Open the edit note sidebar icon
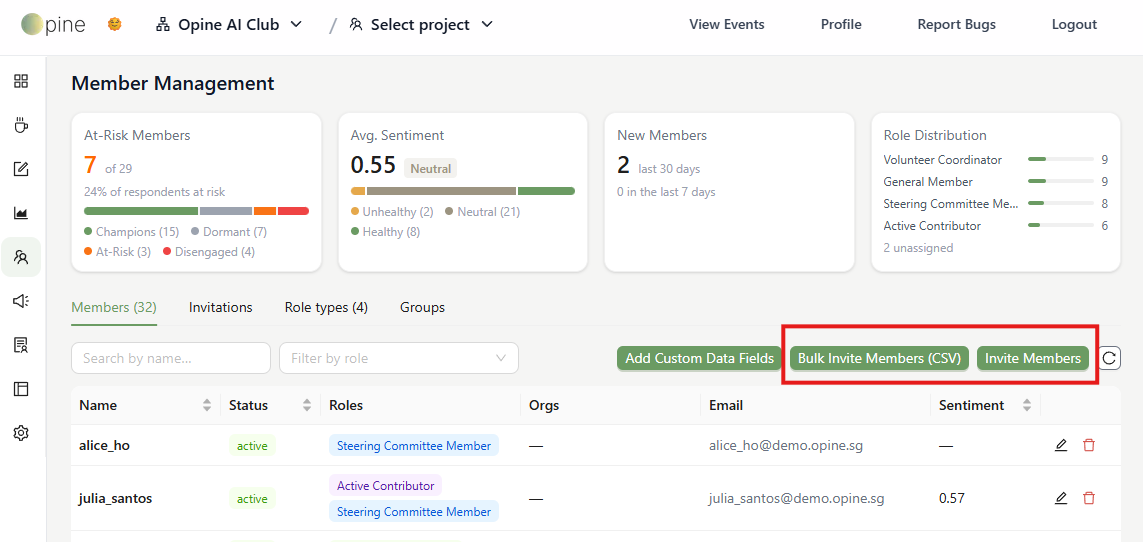This screenshot has height=542, width=1143. point(21,170)
